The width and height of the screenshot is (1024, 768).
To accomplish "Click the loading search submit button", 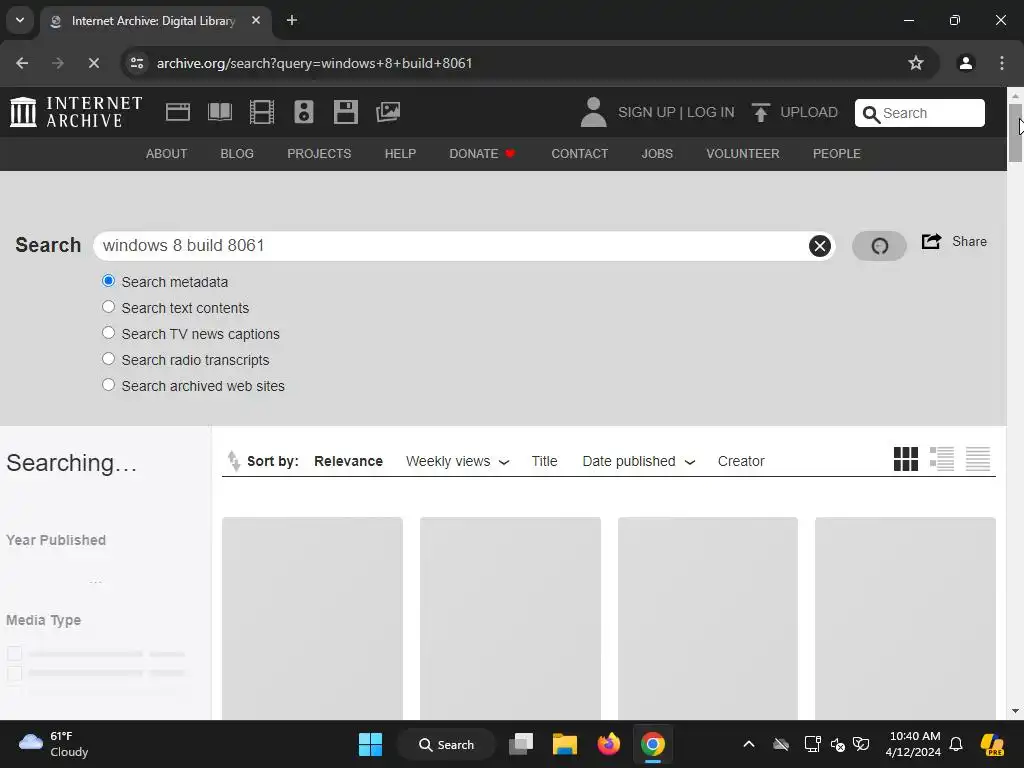I will pyautogui.click(x=879, y=246).
